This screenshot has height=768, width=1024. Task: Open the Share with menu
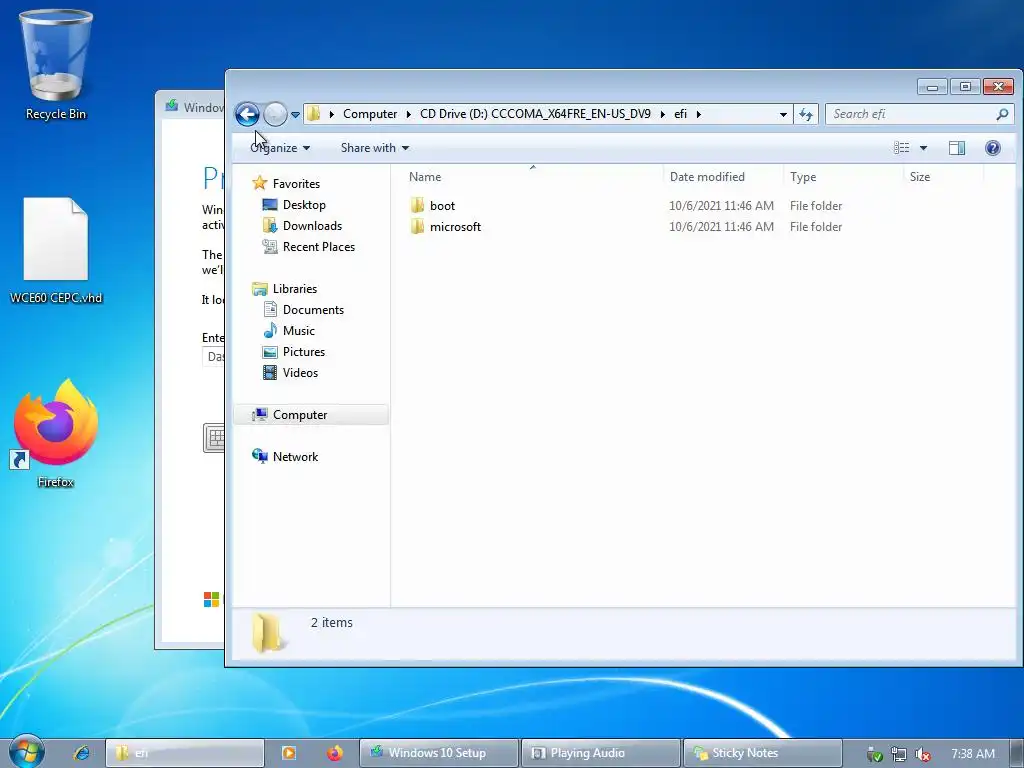click(375, 148)
